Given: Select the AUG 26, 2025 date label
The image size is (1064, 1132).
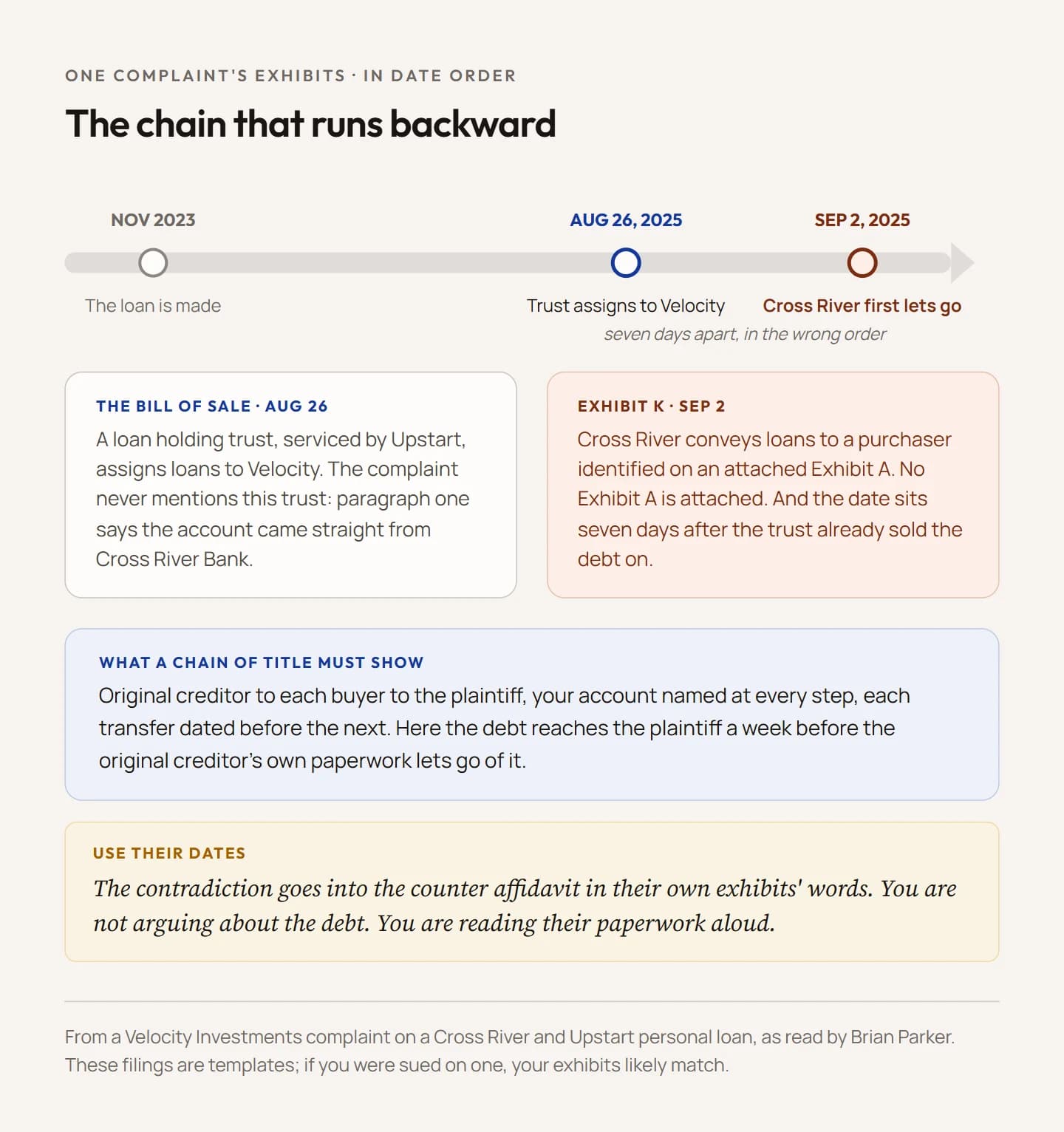Looking at the screenshot, I should click(x=626, y=219).
